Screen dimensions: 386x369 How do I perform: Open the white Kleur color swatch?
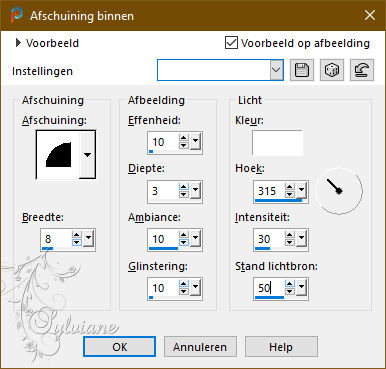tap(277, 143)
